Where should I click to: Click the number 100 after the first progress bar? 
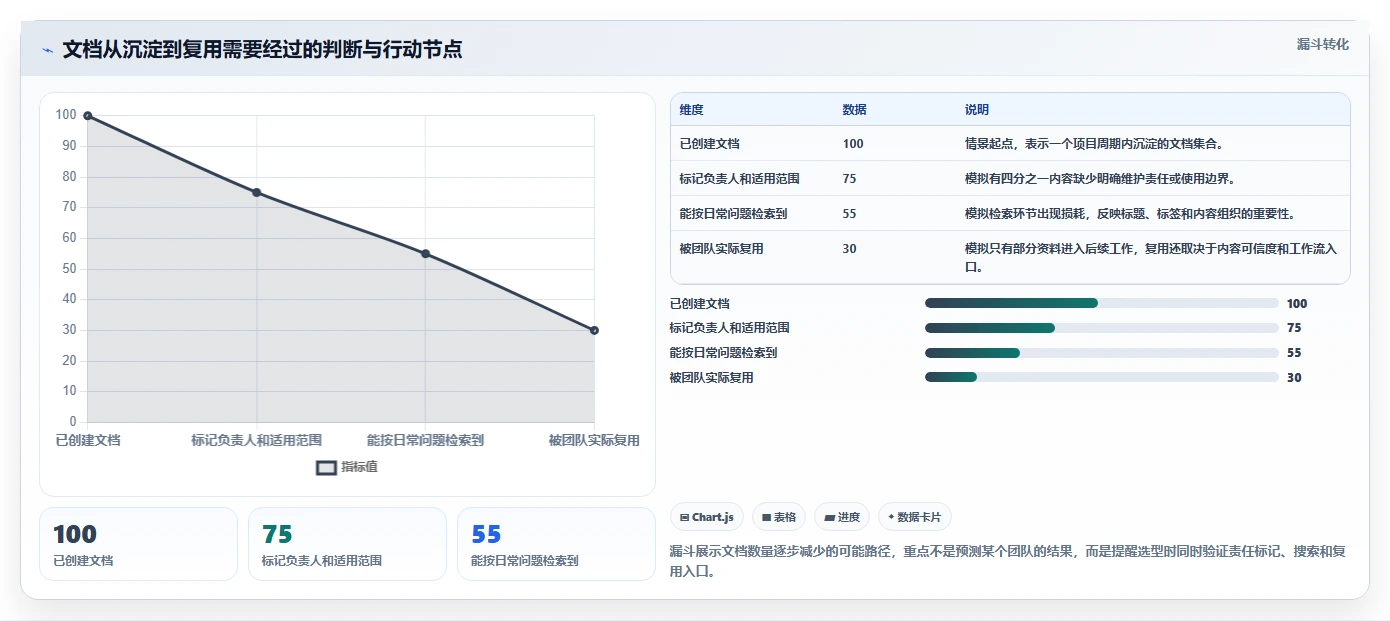pos(1297,303)
